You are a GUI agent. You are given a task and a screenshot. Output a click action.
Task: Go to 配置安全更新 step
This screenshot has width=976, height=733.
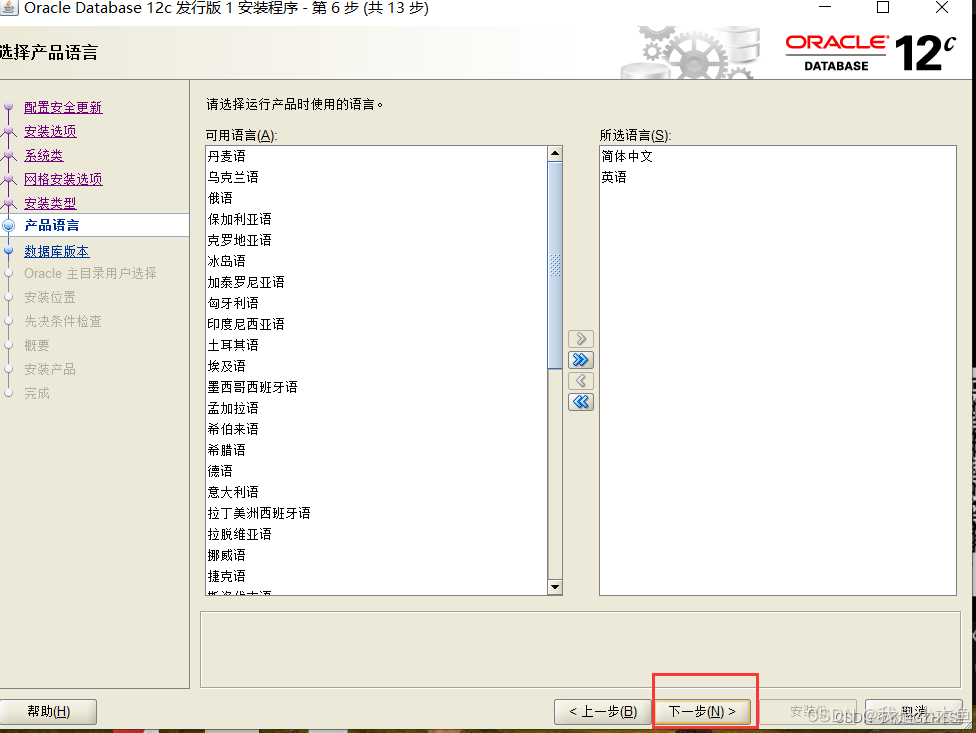pos(63,107)
